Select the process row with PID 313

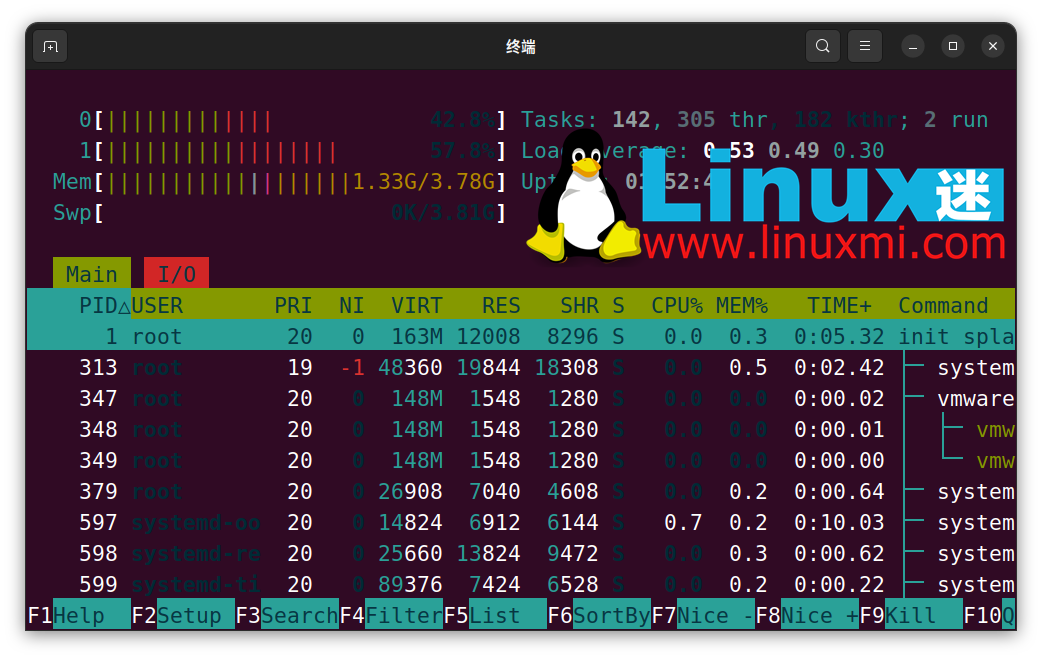[x=521, y=367]
